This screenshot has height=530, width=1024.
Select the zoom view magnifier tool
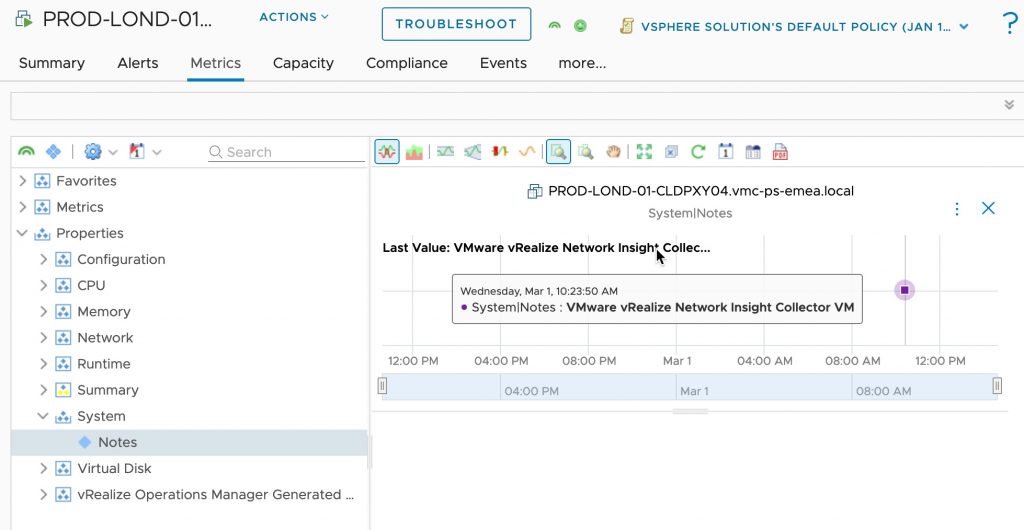coord(558,152)
